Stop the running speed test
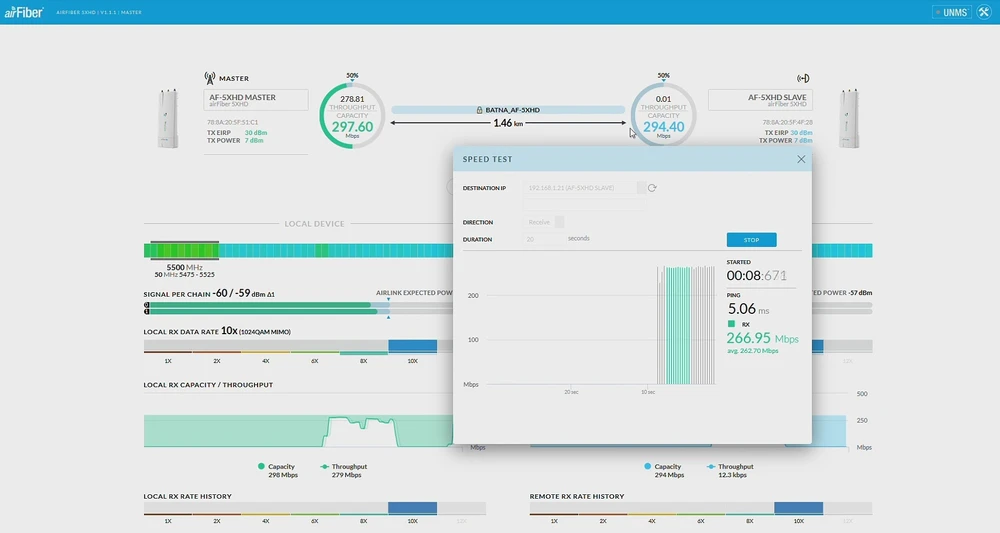Viewport: 1000px width, 533px height. [751, 240]
